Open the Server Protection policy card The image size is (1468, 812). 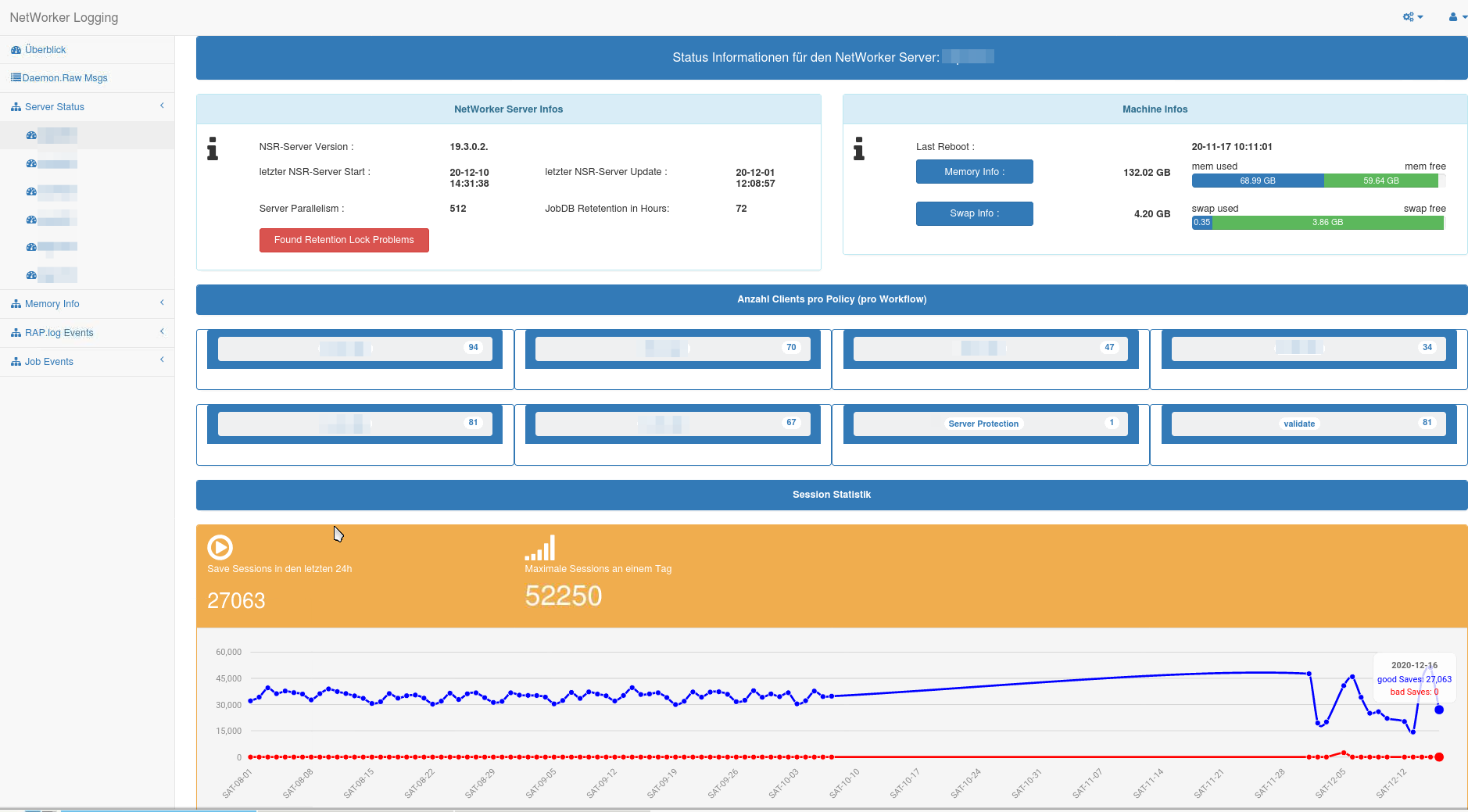click(x=990, y=424)
